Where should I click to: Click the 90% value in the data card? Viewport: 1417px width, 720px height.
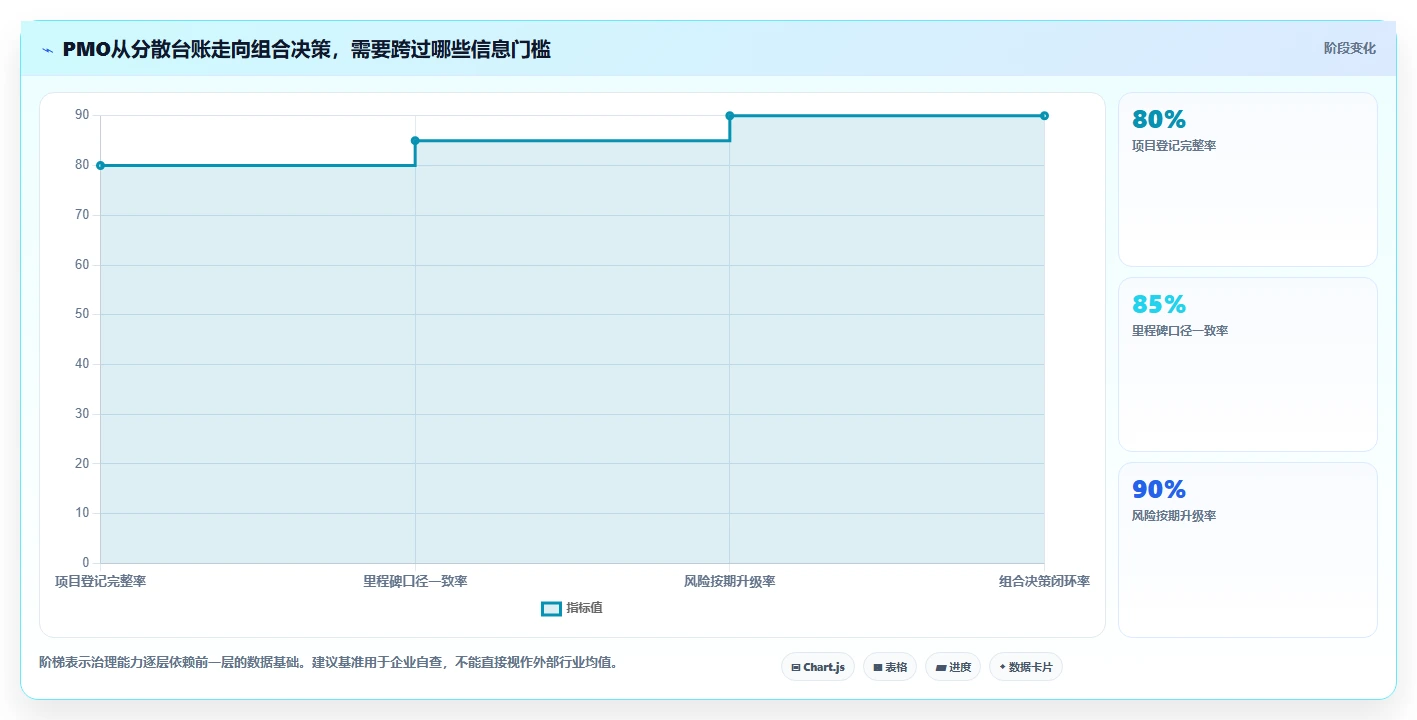point(1159,489)
